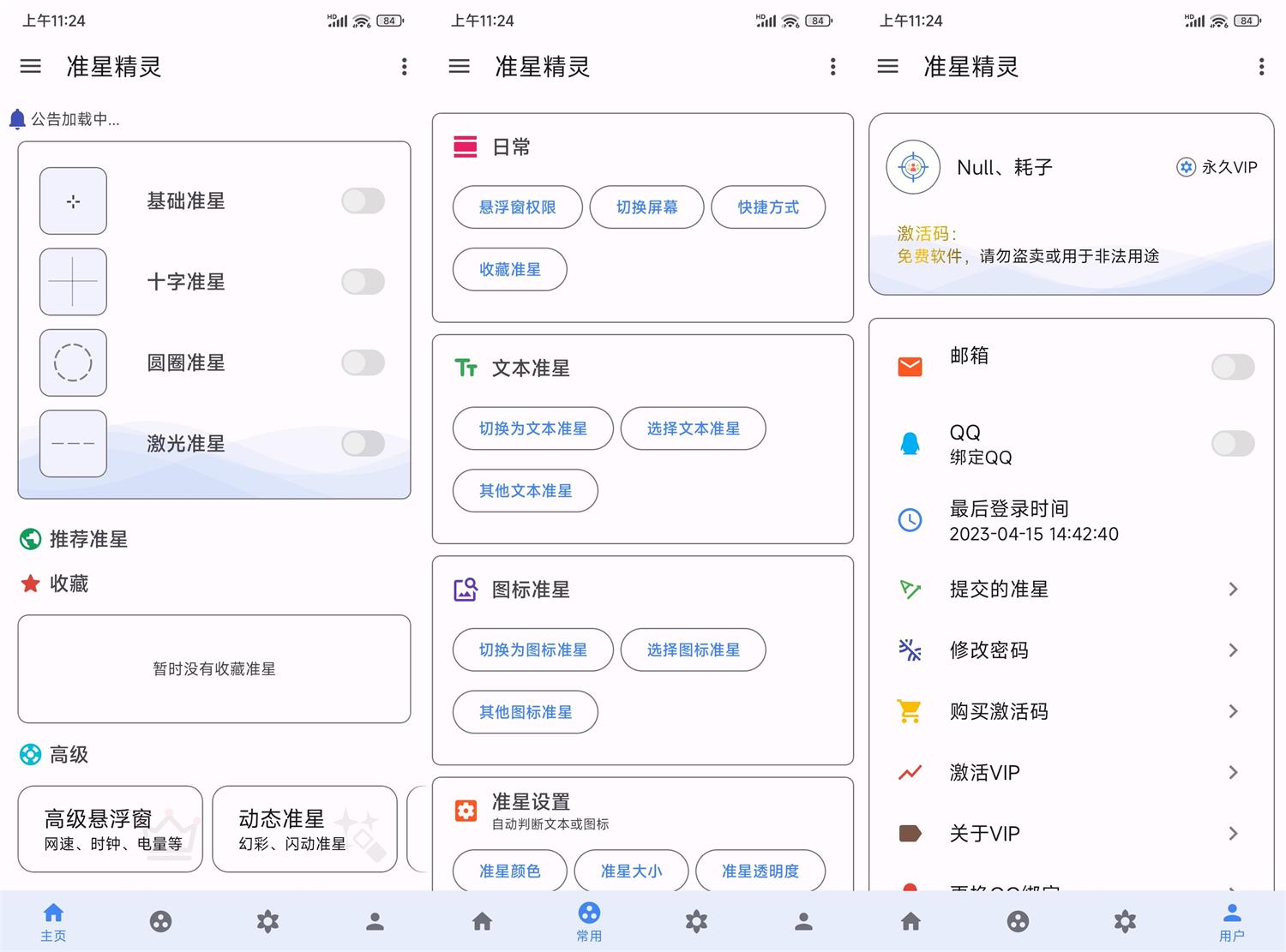Select the 圆圈准星 circle icon
The height and width of the screenshot is (952, 1286).
click(x=73, y=362)
